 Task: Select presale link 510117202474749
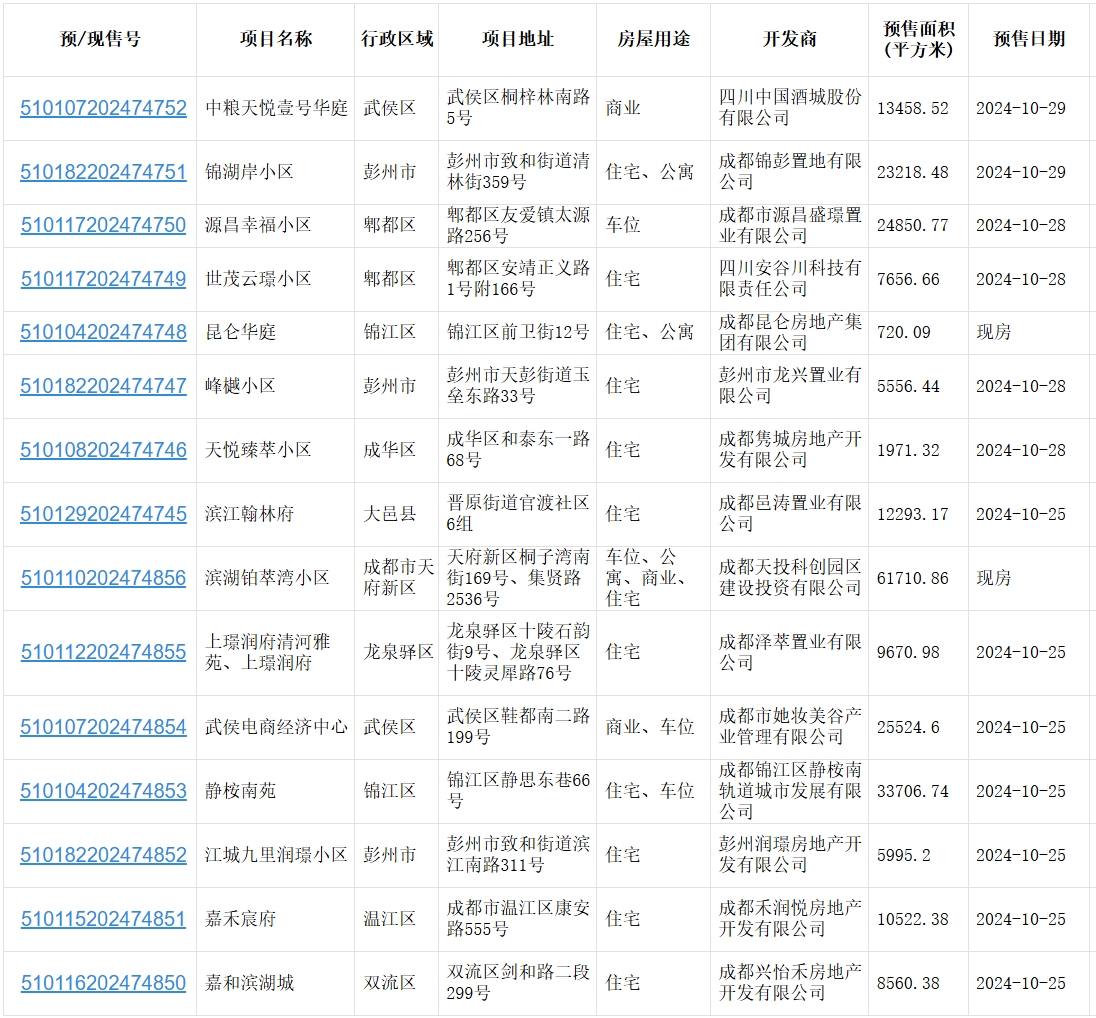(103, 279)
